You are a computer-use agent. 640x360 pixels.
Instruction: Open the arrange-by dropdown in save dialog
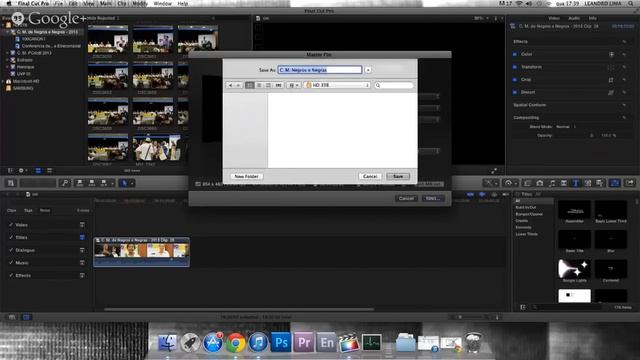(293, 85)
